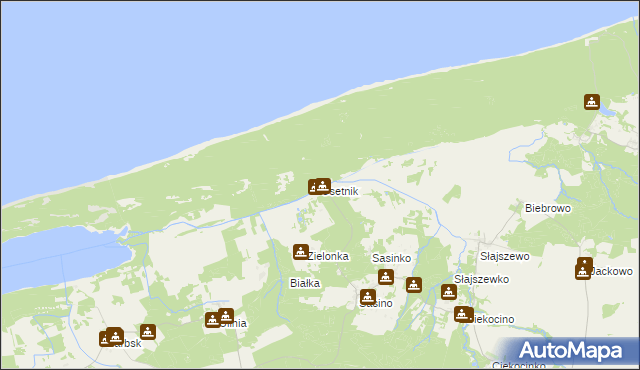This screenshot has height=370, width=640.
Task: Click the marker overlapping the Sasino label
Action: [x=368, y=297]
